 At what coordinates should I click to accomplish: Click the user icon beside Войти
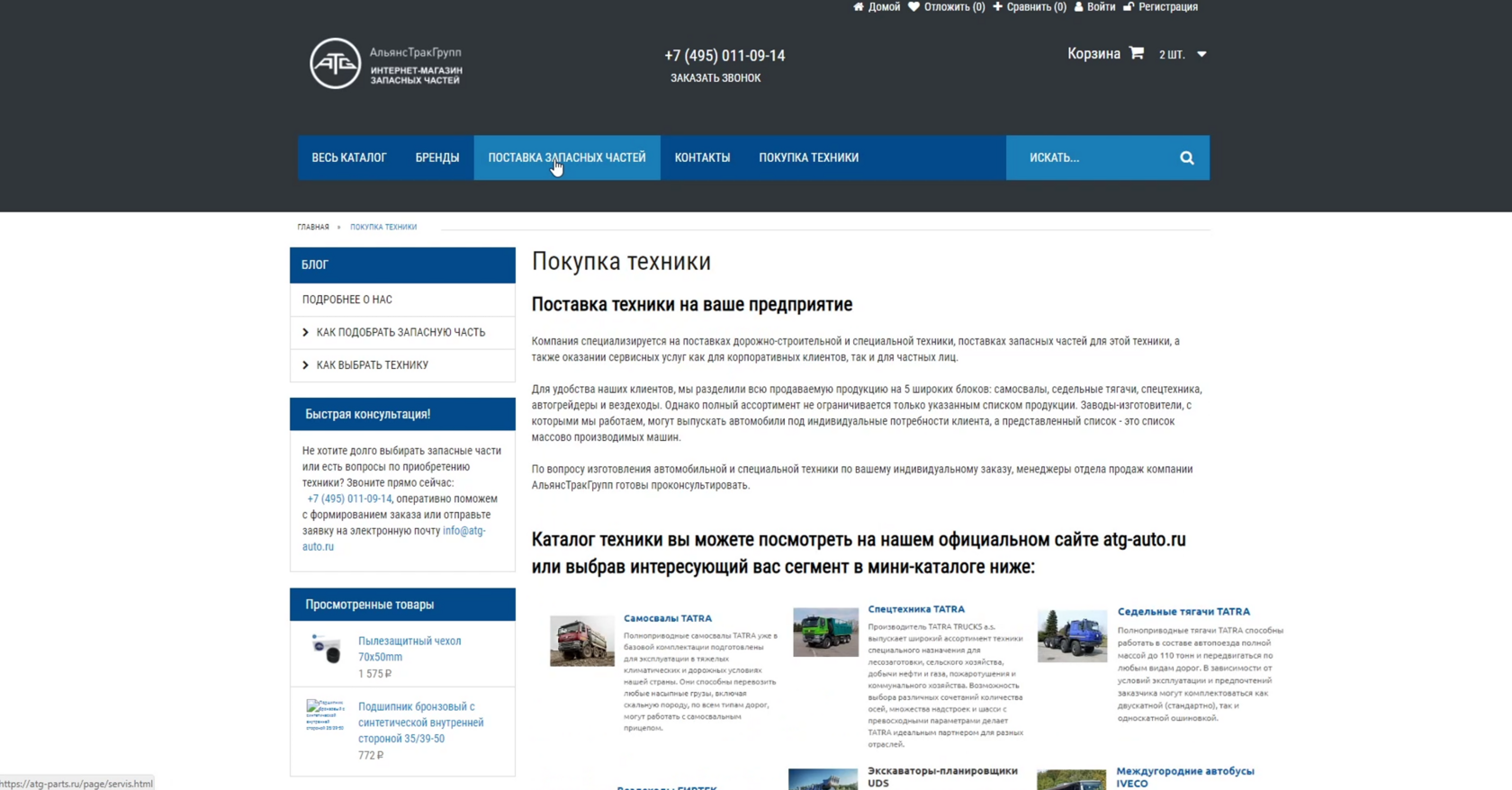coord(1078,6)
